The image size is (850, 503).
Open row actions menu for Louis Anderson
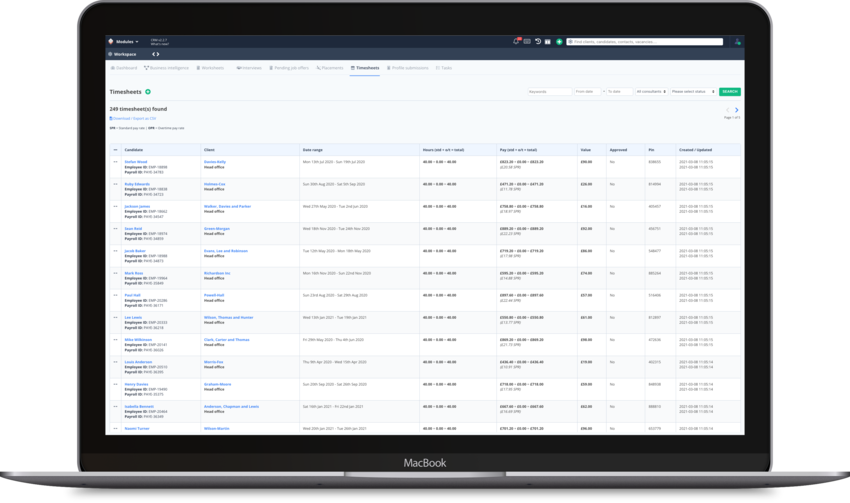(x=115, y=362)
